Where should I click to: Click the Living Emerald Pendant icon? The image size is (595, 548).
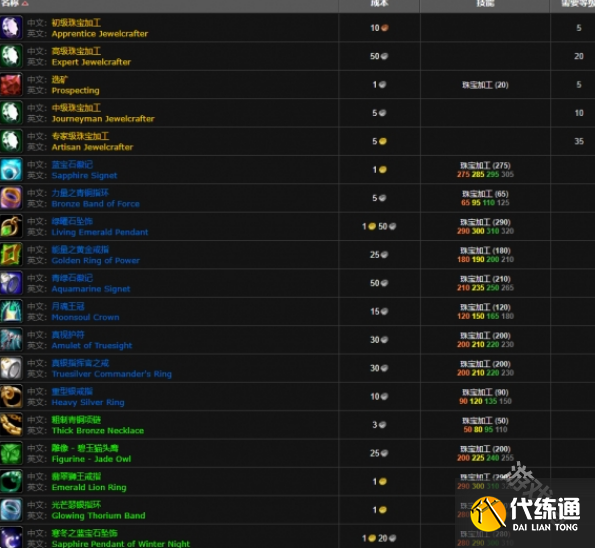click(x=11, y=226)
